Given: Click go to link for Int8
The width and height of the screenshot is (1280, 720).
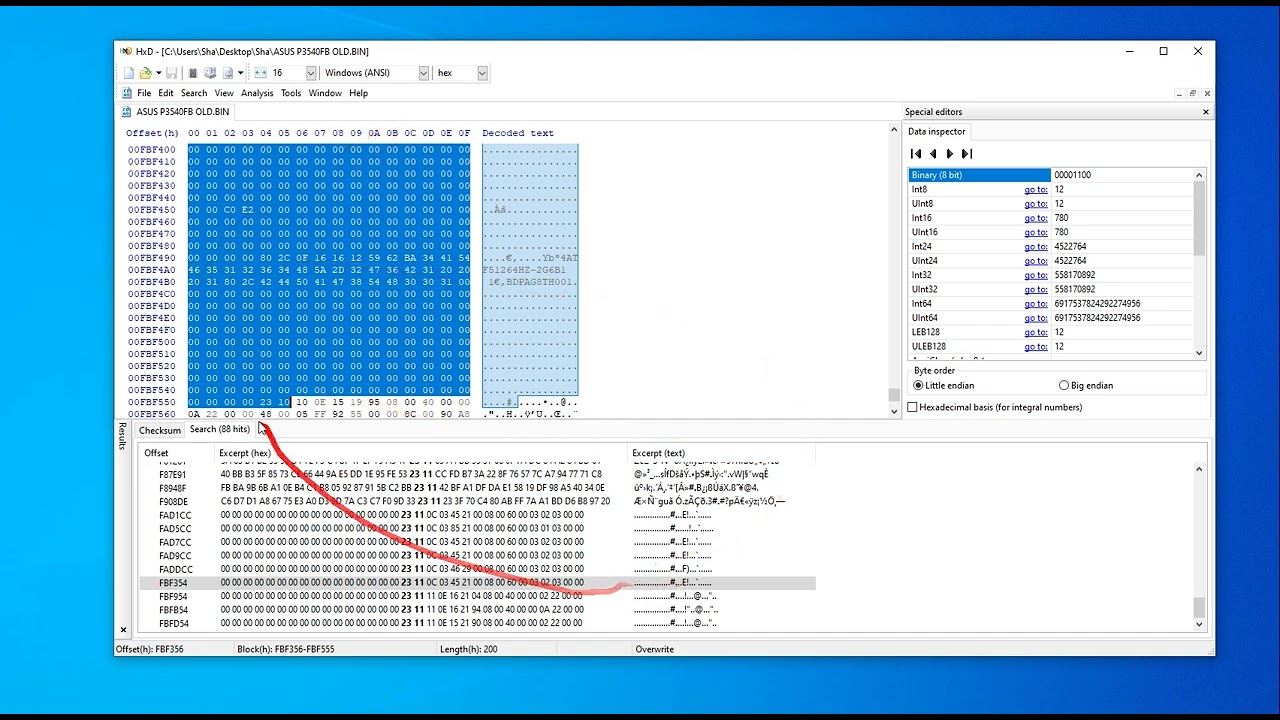Looking at the screenshot, I should click(x=1036, y=189).
